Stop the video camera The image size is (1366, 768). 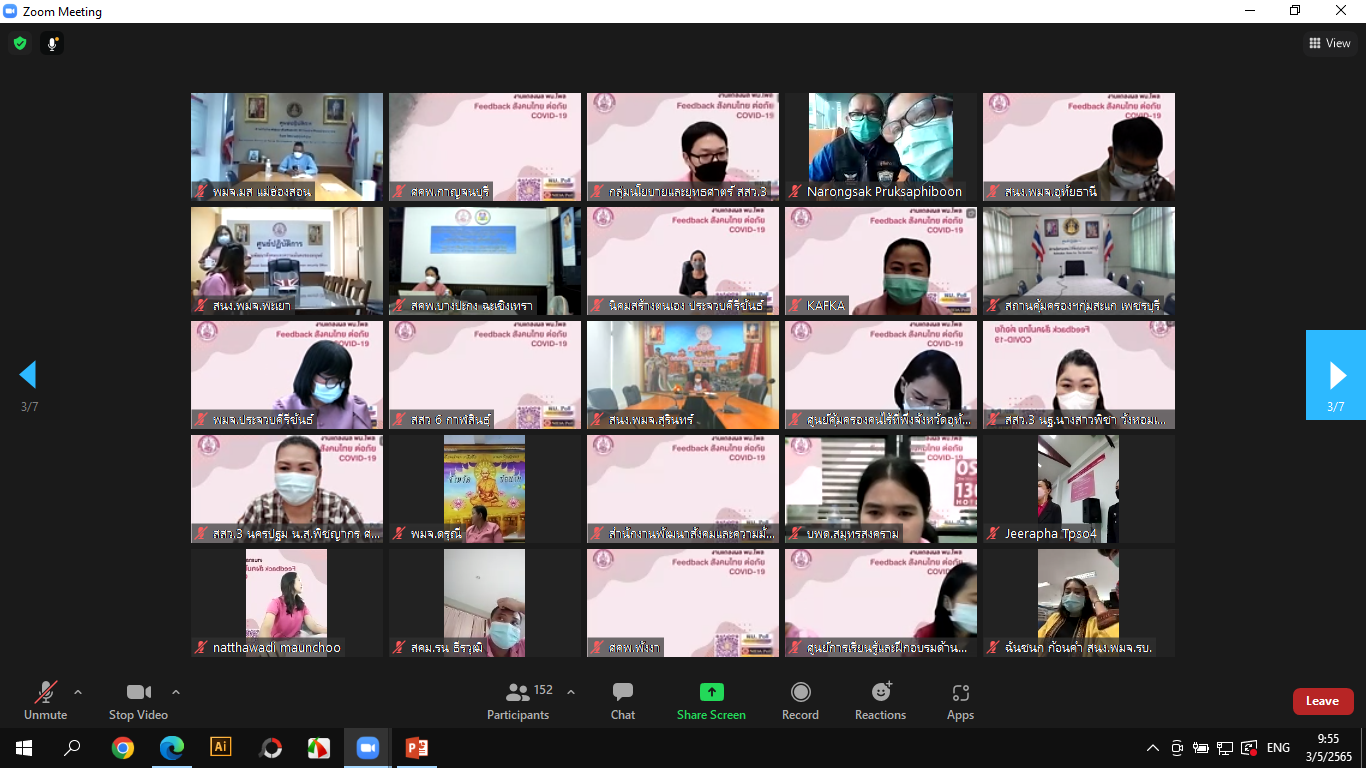click(138, 701)
